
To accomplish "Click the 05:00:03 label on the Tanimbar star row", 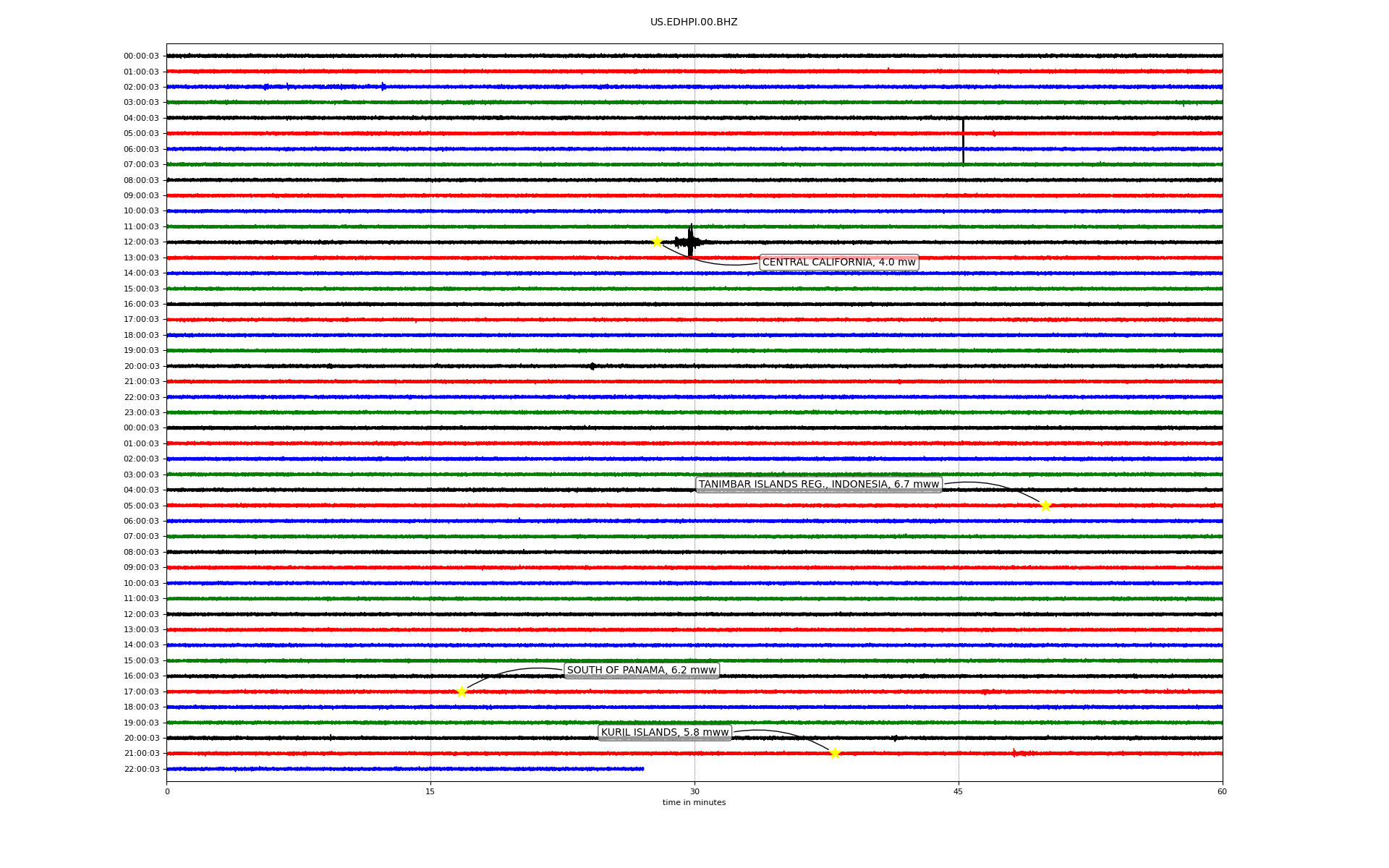I will (x=141, y=506).
